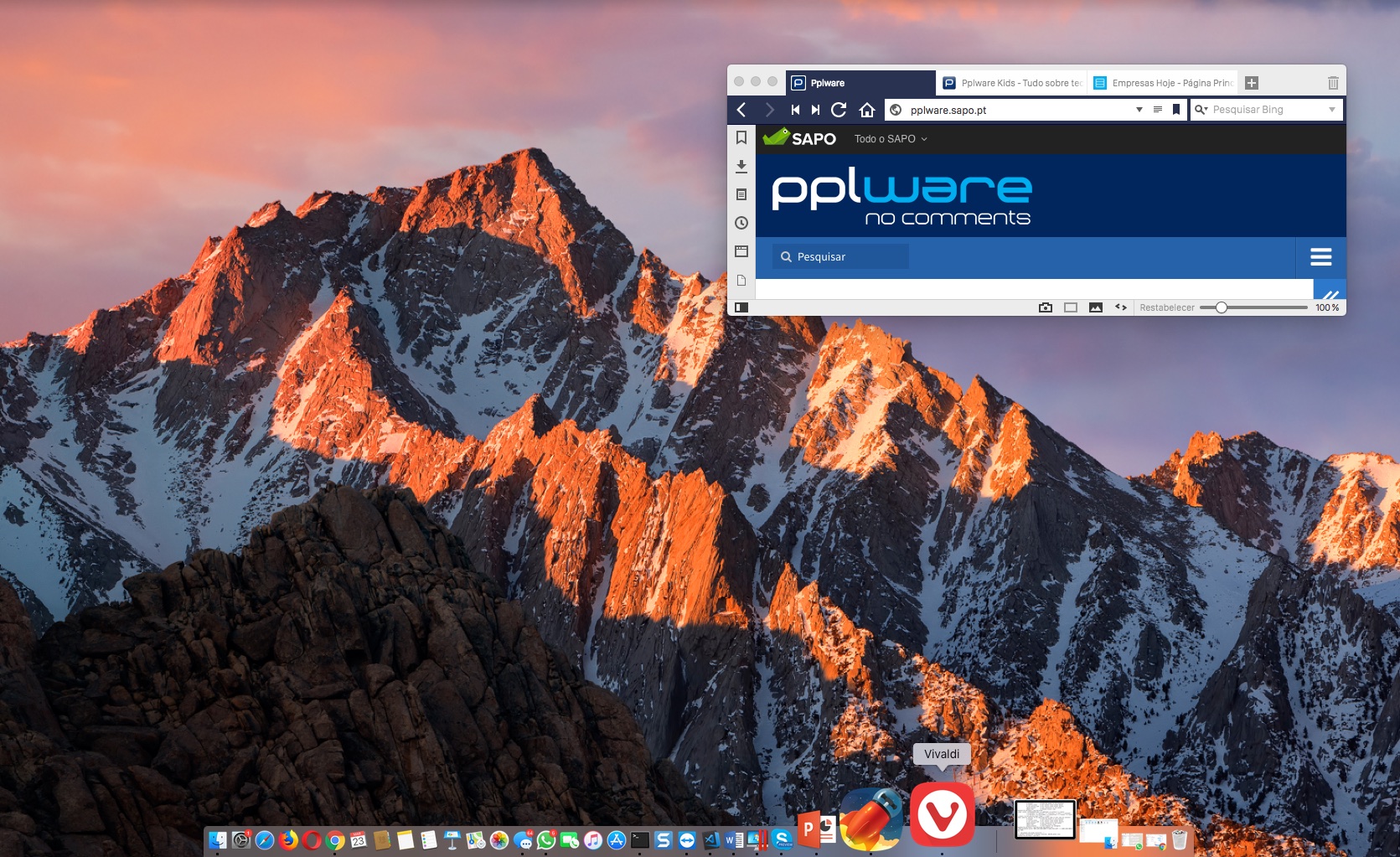Click the rewind history button

(x=795, y=110)
